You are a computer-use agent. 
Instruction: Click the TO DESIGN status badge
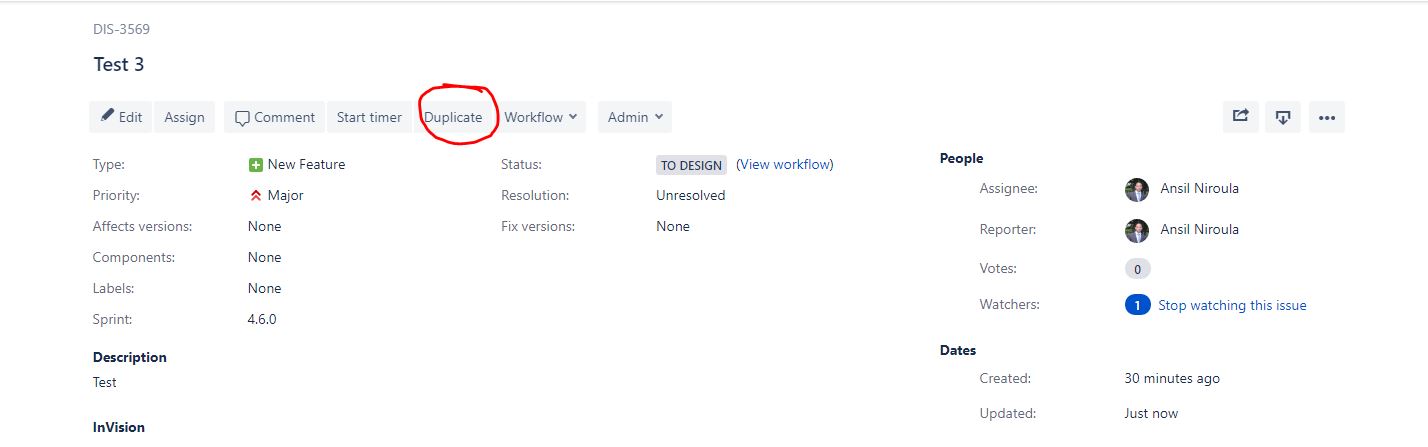(691, 165)
